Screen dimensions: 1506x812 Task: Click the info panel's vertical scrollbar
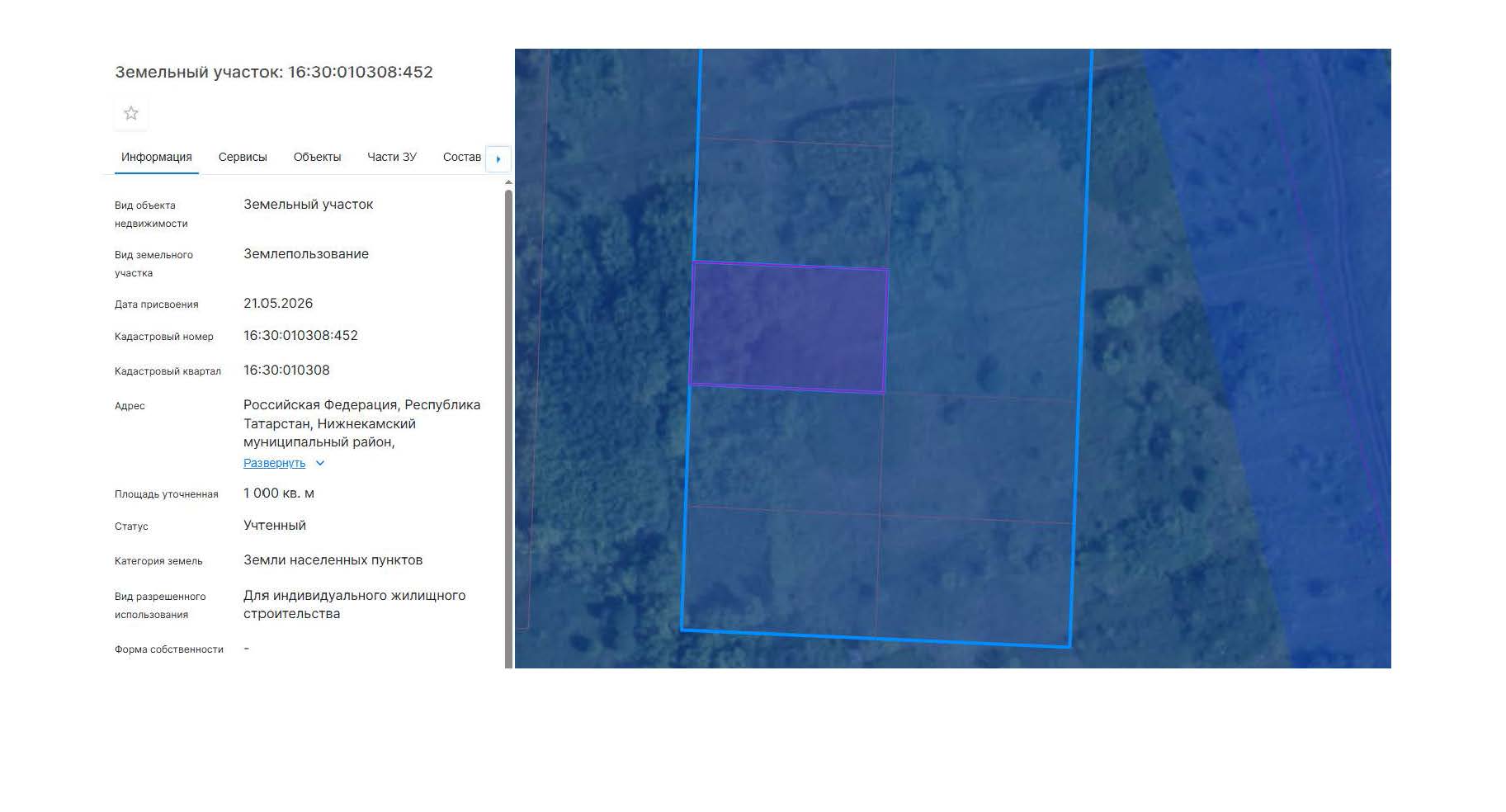(x=508, y=427)
